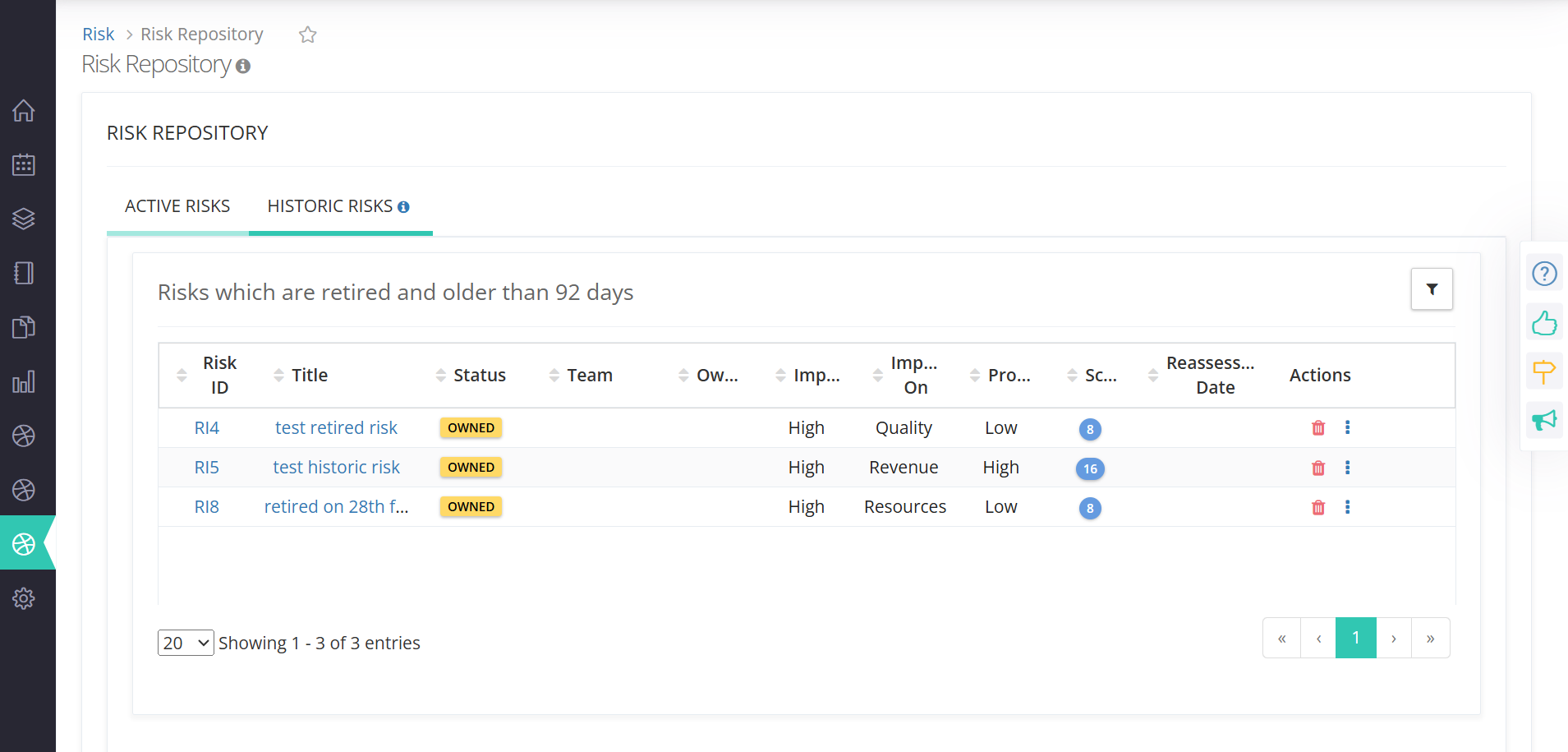Sort the table by the Status column
This screenshot has width=1568, height=752.
(479, 376)
